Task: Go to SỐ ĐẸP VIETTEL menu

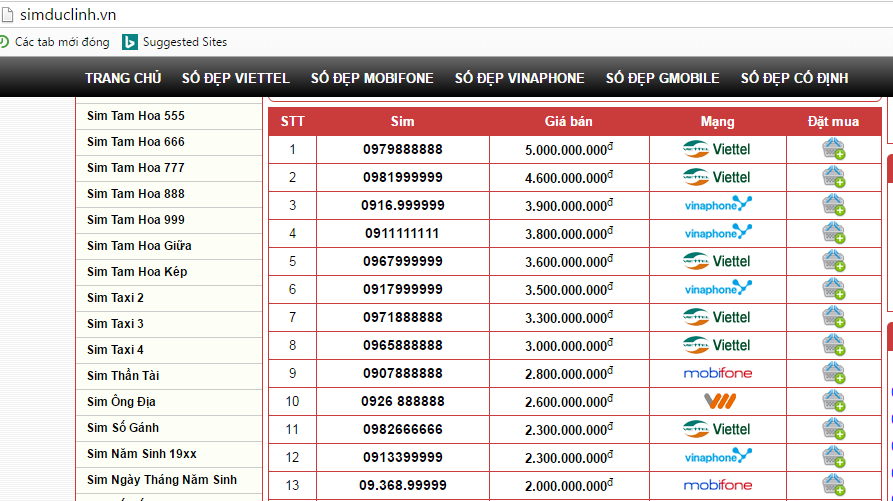Action: pyautogui.click(x=235, y=78)
